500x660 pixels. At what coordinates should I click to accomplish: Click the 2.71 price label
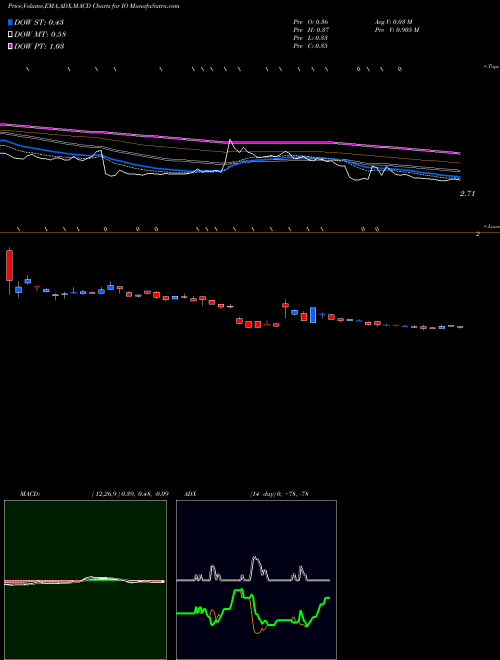(x=468, y=194)
